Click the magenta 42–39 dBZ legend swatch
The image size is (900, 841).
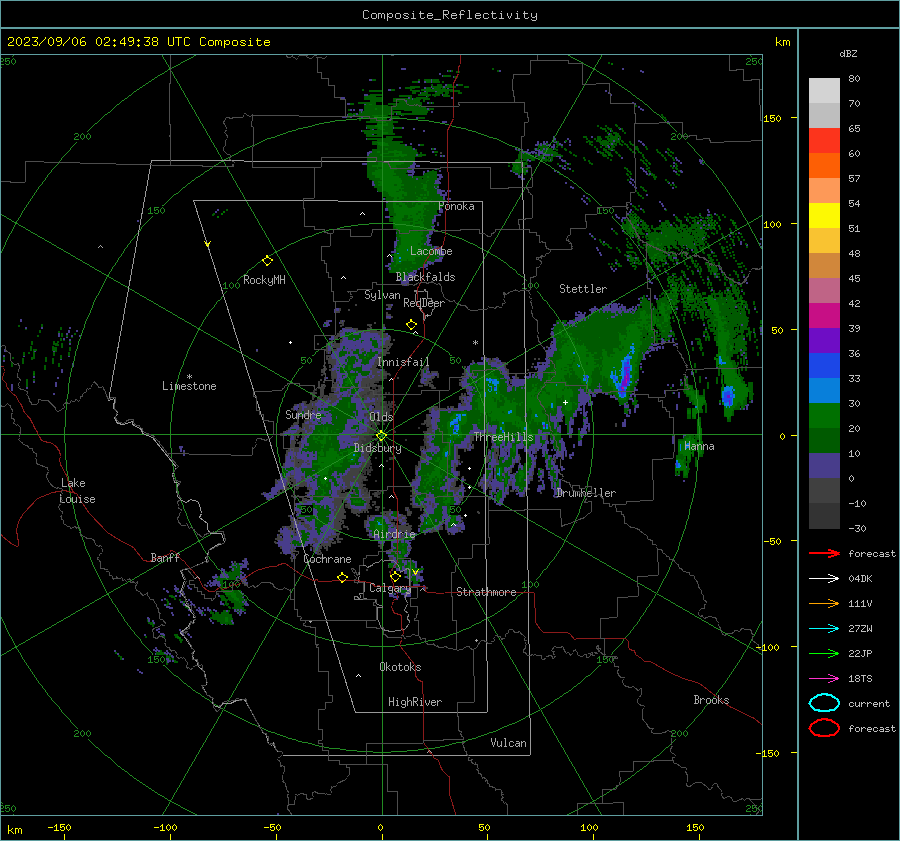pyautogui.click(x=824, y=316)
